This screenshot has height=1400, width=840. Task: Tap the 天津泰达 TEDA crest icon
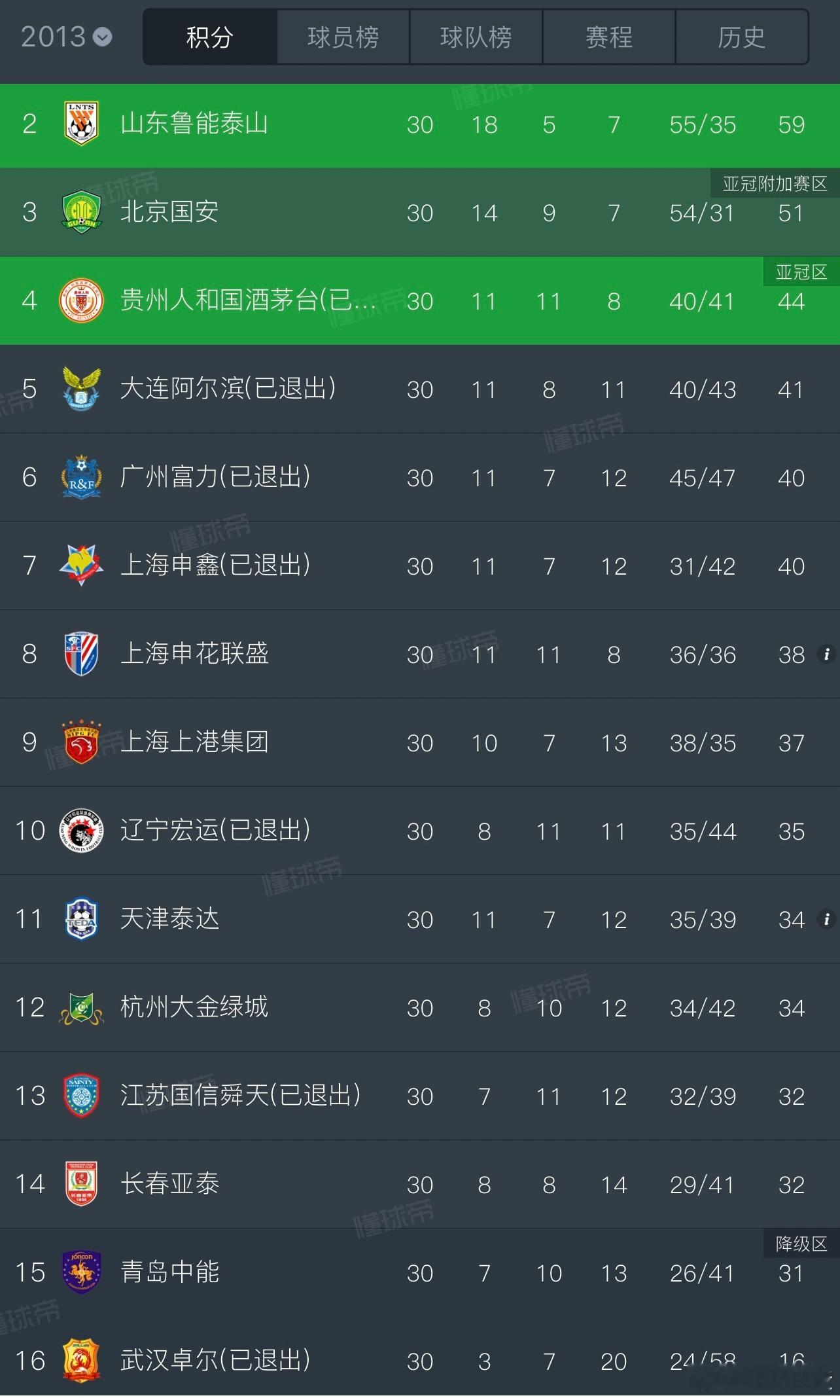[x=81, y=919]
